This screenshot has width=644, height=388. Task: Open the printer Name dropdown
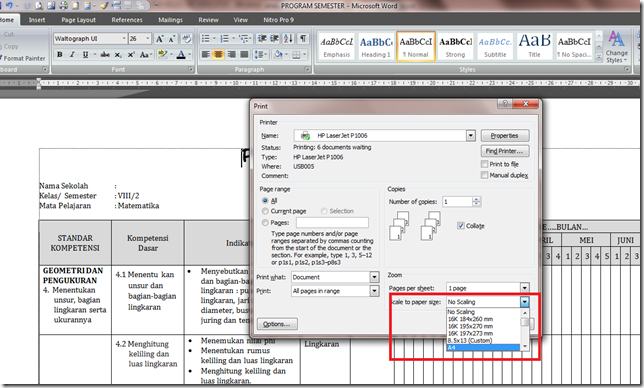click(x=471, y=135)
